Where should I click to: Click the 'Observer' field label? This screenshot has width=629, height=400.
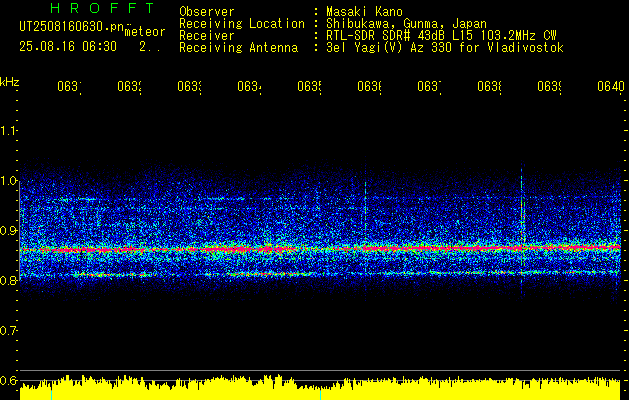pos(207,12)
